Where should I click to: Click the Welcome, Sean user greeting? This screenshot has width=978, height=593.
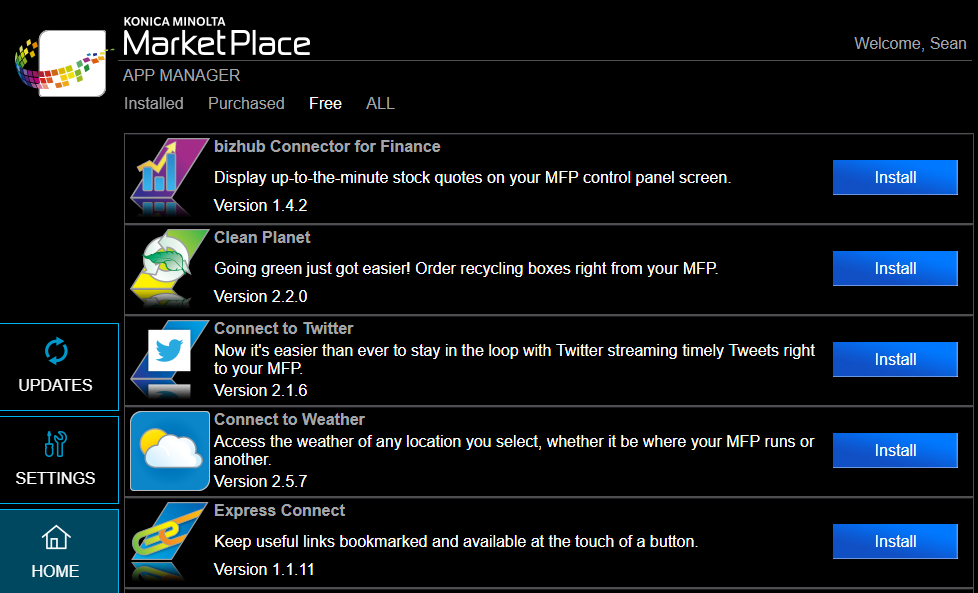tap(910, 44)
